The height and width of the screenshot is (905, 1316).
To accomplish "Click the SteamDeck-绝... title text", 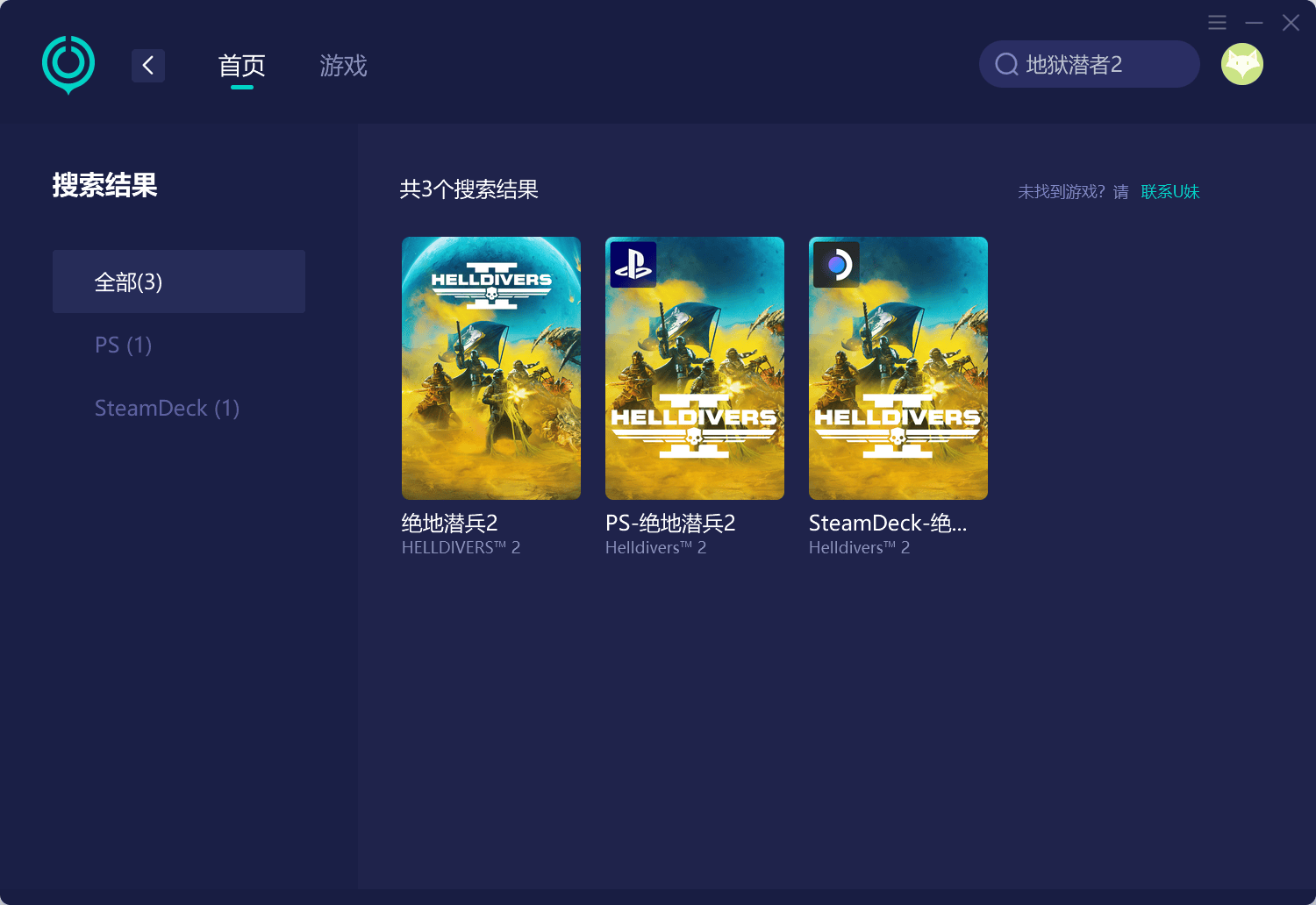I will click(x=888, y=524).
